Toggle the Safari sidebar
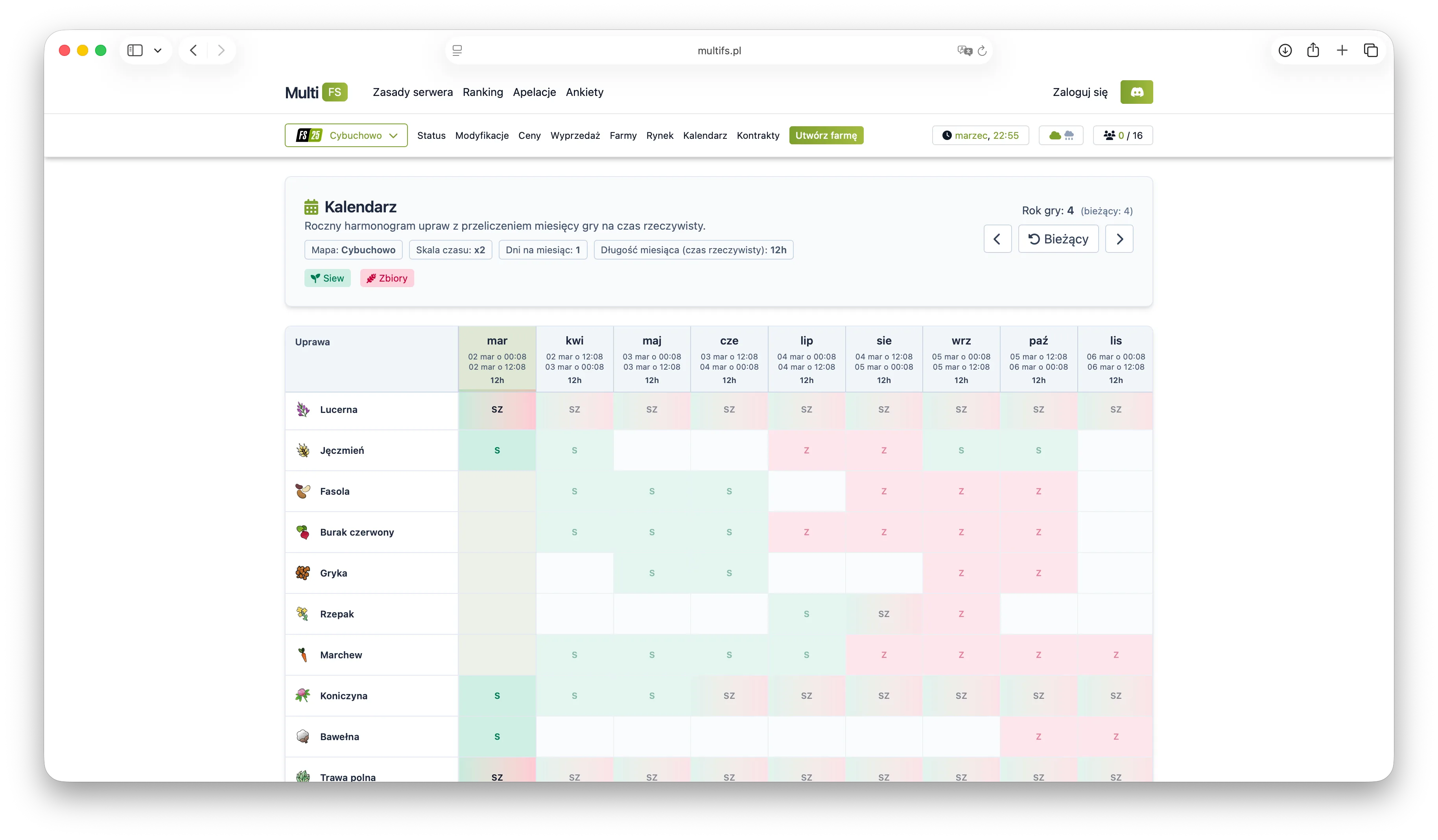1438x840 pixels. [135, 50]
